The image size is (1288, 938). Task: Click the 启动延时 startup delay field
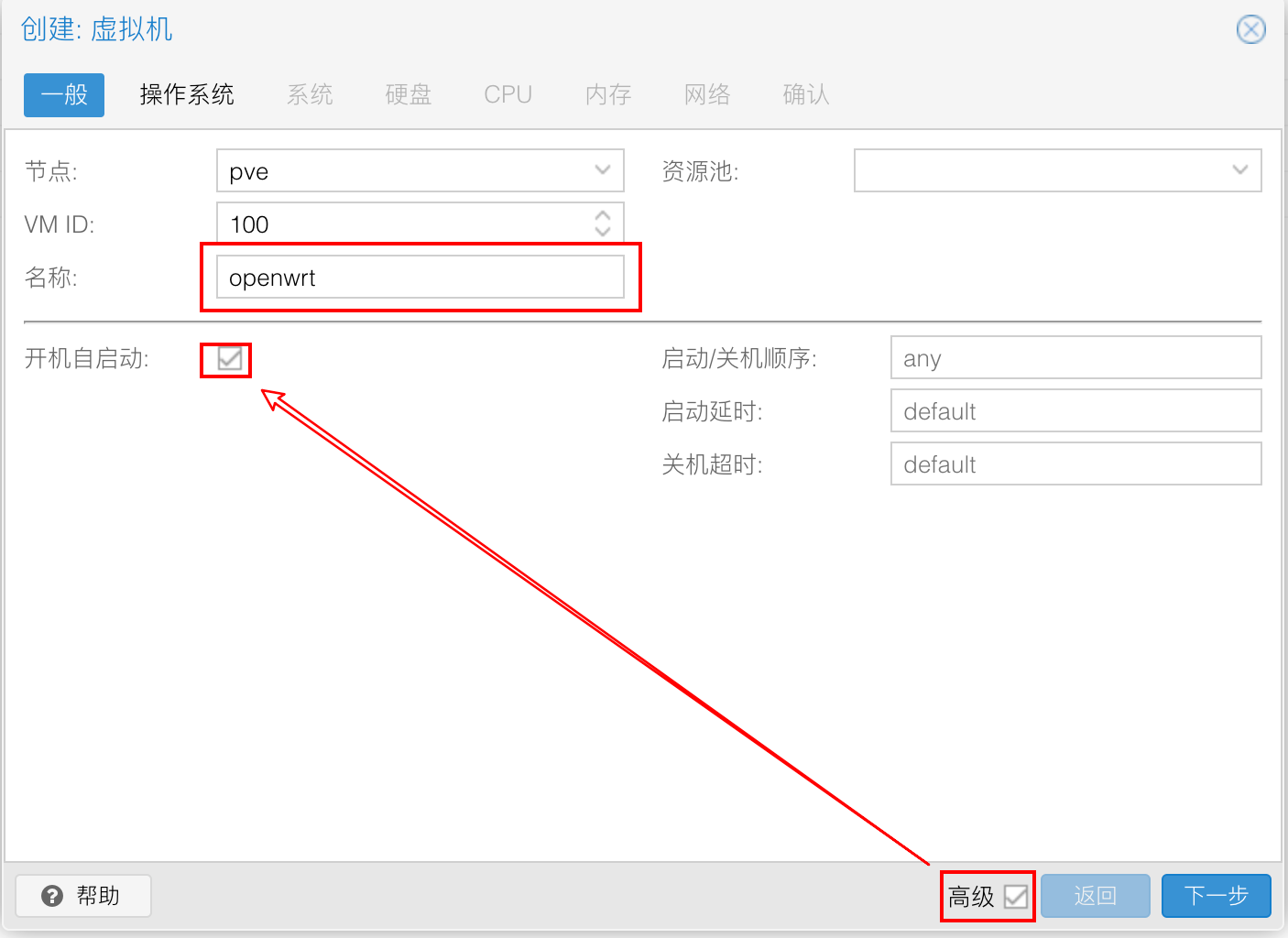[1075, 411]
